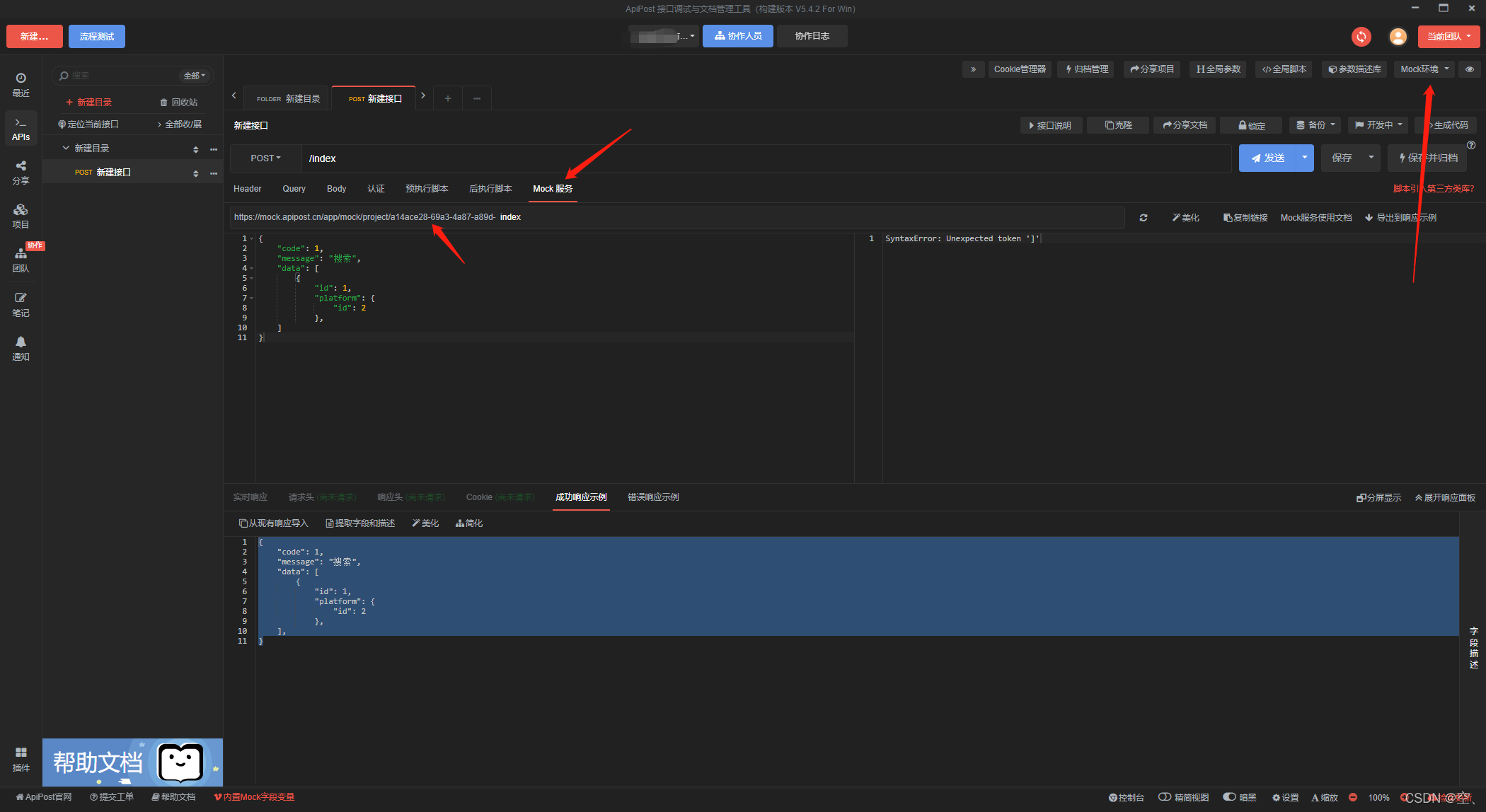Open 设置 settings in status bar
This screenshot has width=1486, height=812.
[1285, 797]
